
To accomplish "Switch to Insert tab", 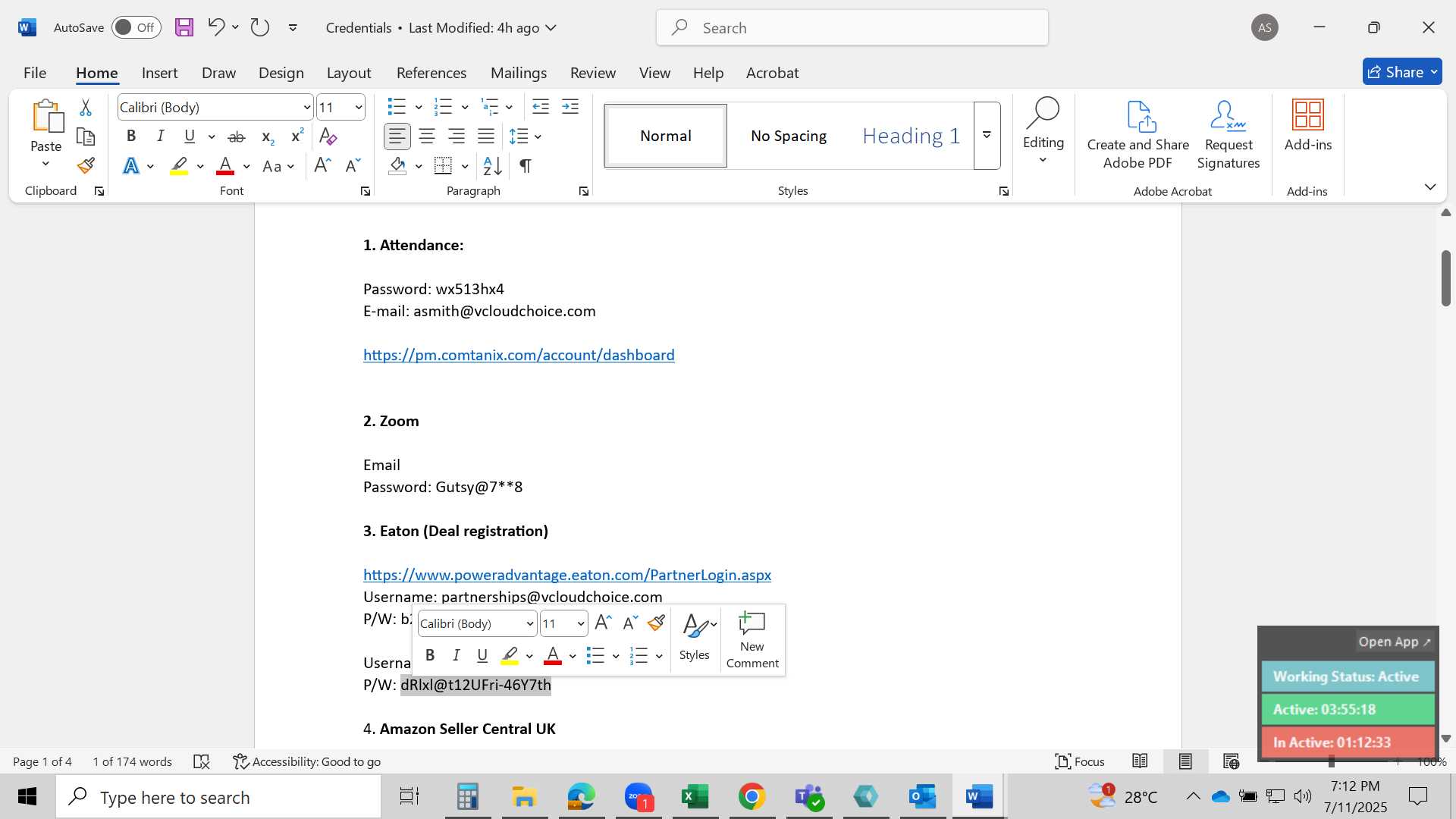I will pyautogui.click(x=159, y=73).
